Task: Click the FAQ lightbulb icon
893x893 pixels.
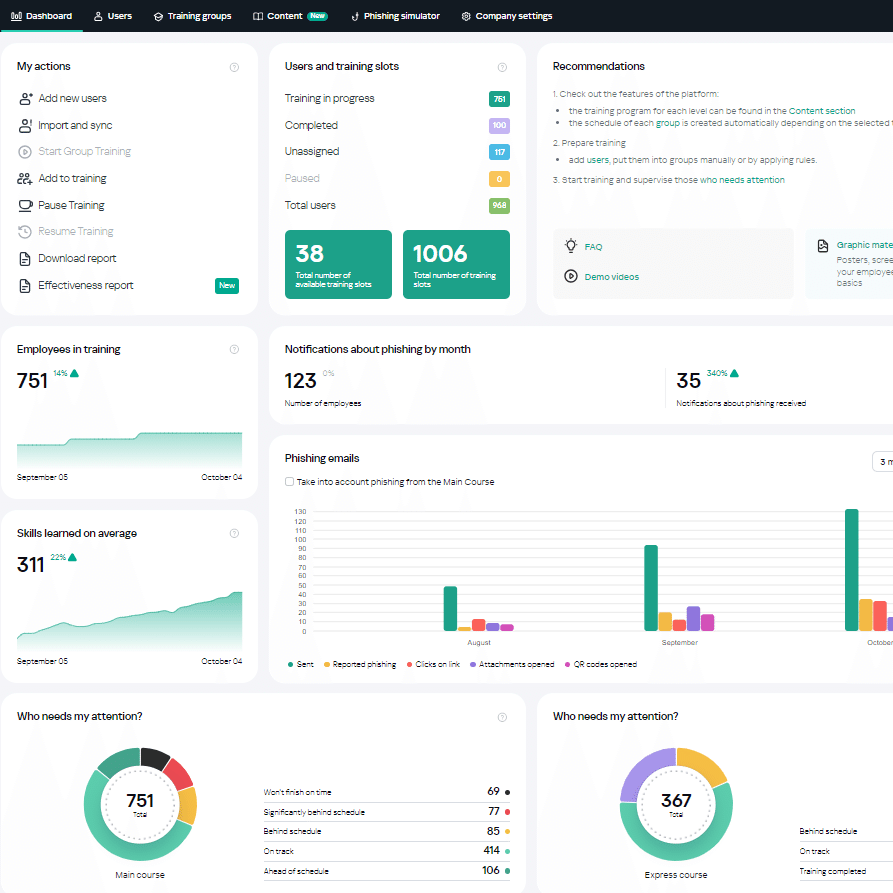Action: click(x=571, y=246)
